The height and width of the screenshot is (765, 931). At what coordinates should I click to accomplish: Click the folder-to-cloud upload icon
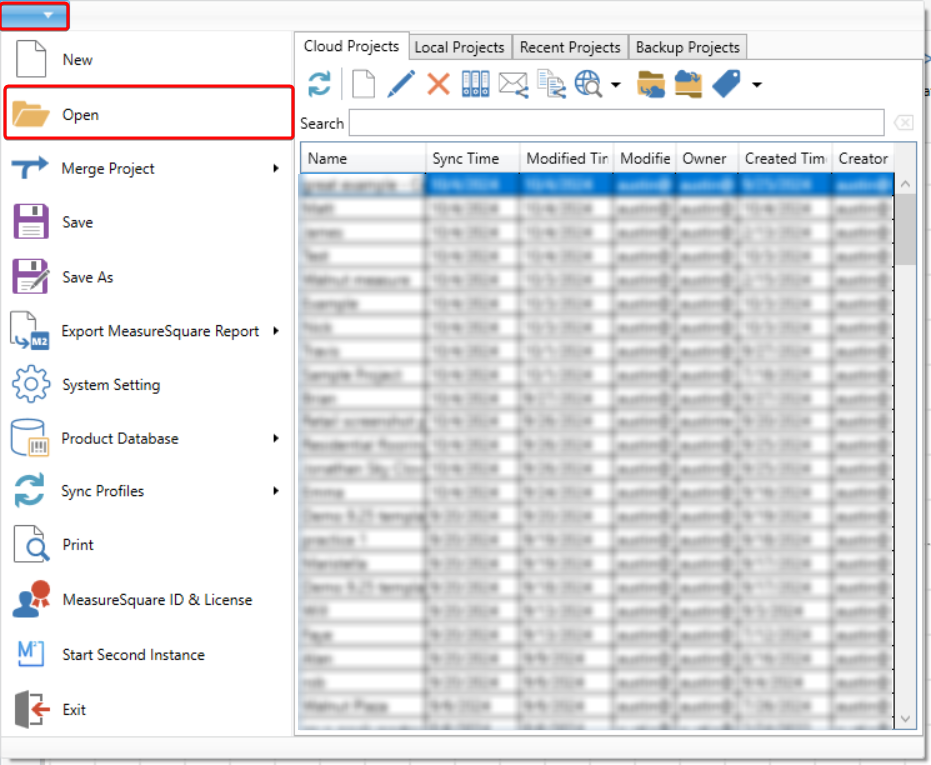click(651, 84)
